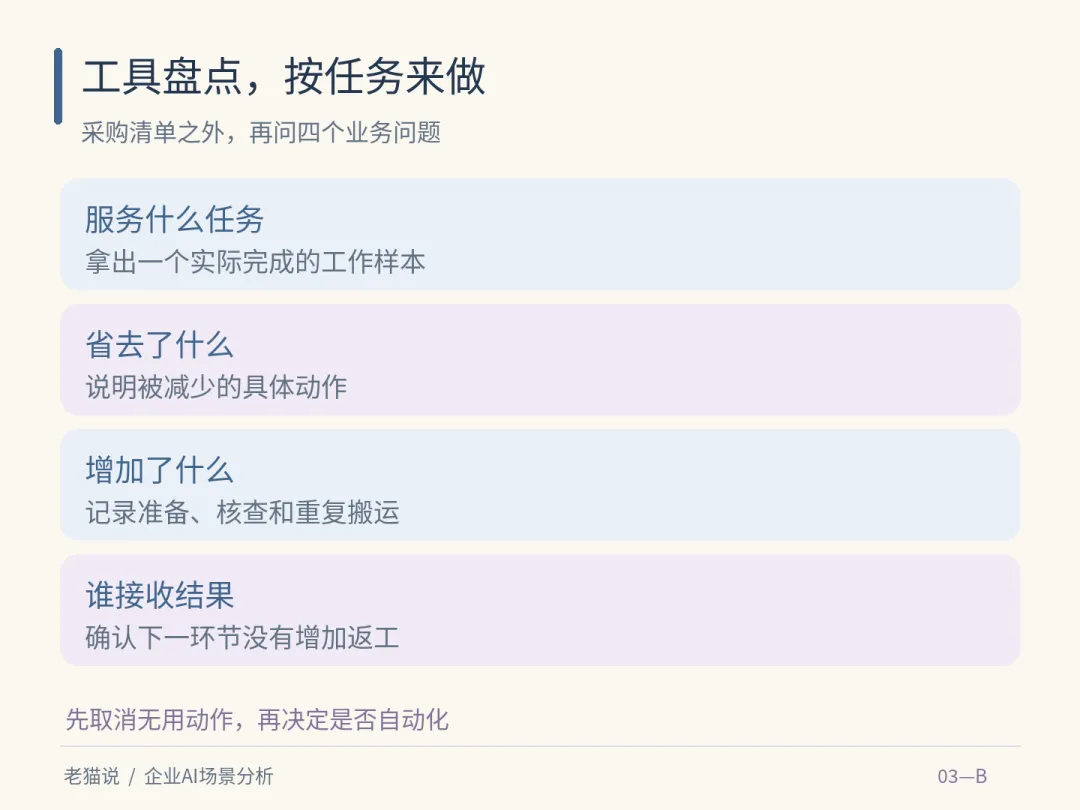This screenshot has width=1080, height=810.
Task: Click the slide title 工具盘点，按任务来做
Action: click(284, 76)
